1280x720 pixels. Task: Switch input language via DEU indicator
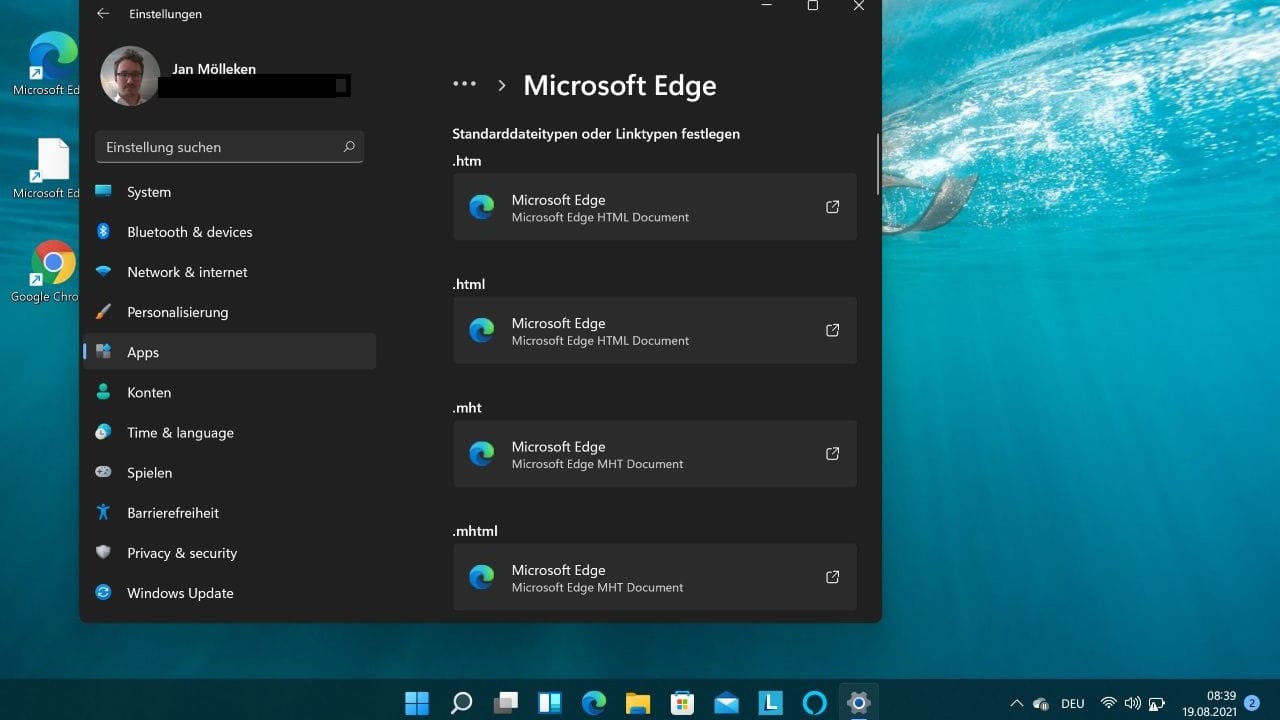pos(1073,704)
